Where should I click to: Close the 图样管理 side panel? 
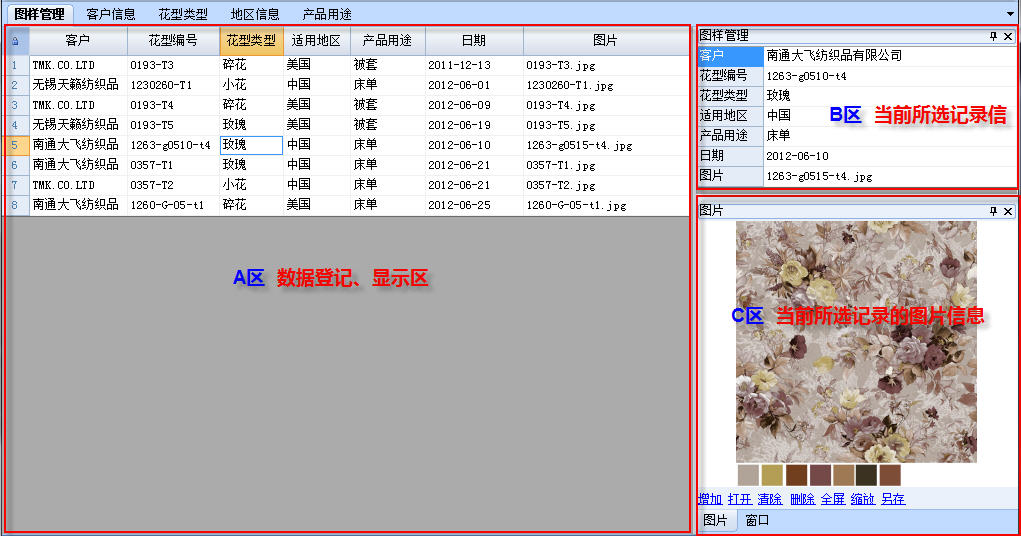point(1008,36)
